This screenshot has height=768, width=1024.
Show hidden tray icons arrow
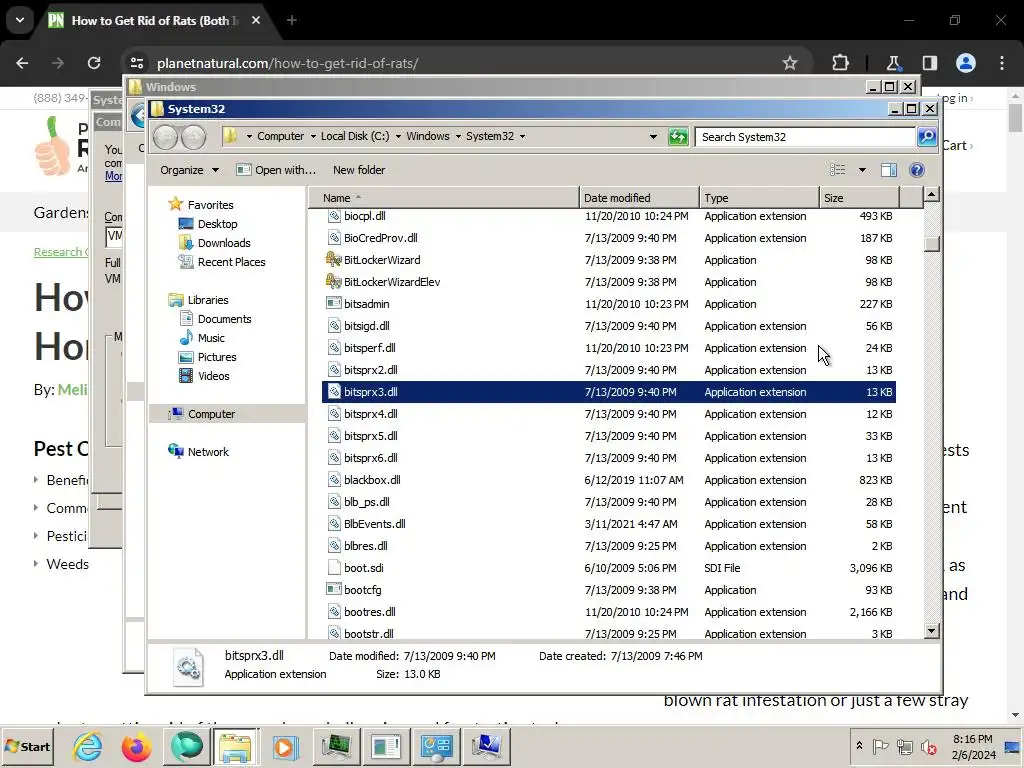pos(859,746)
